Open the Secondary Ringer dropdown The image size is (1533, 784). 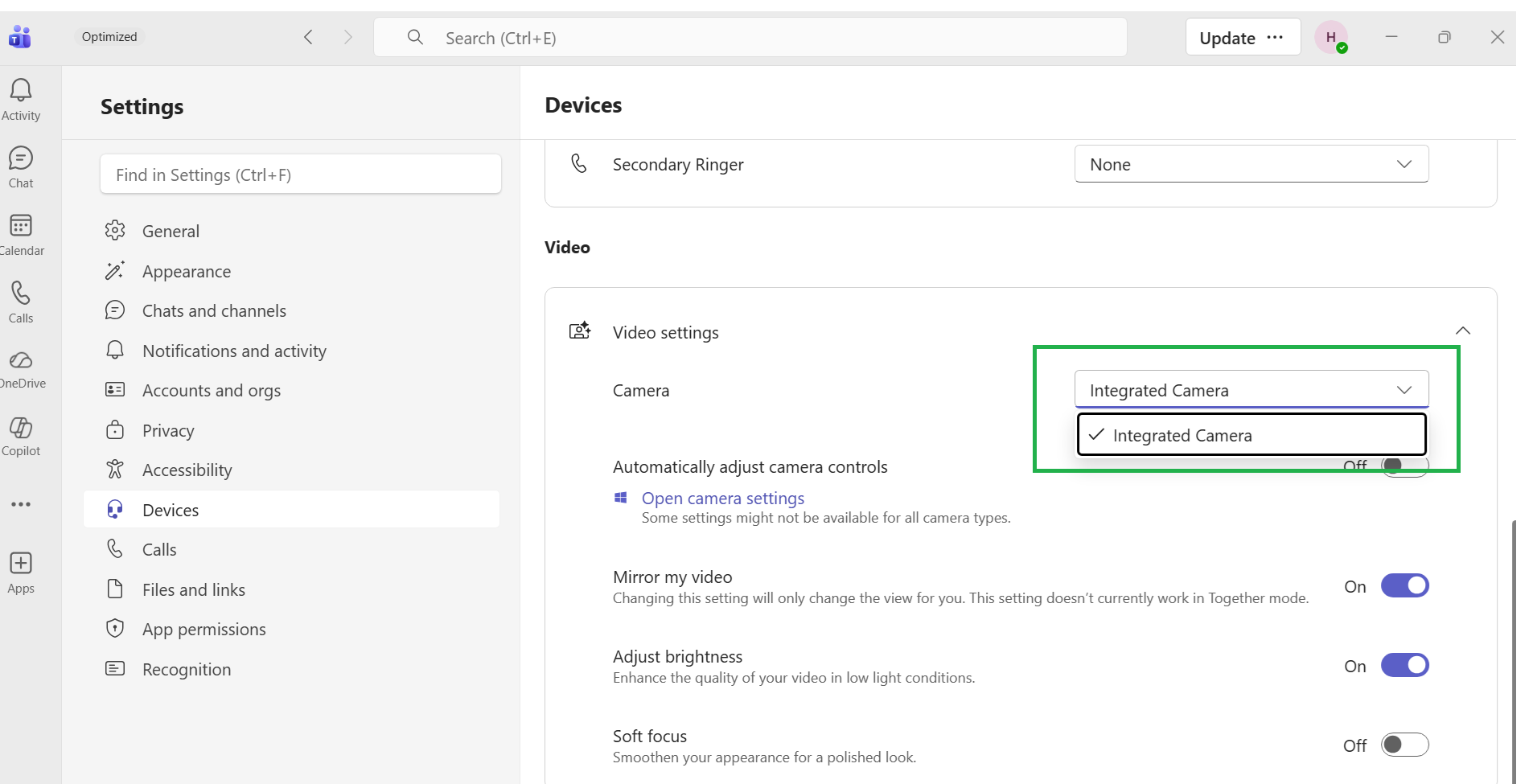point(1251,164)
